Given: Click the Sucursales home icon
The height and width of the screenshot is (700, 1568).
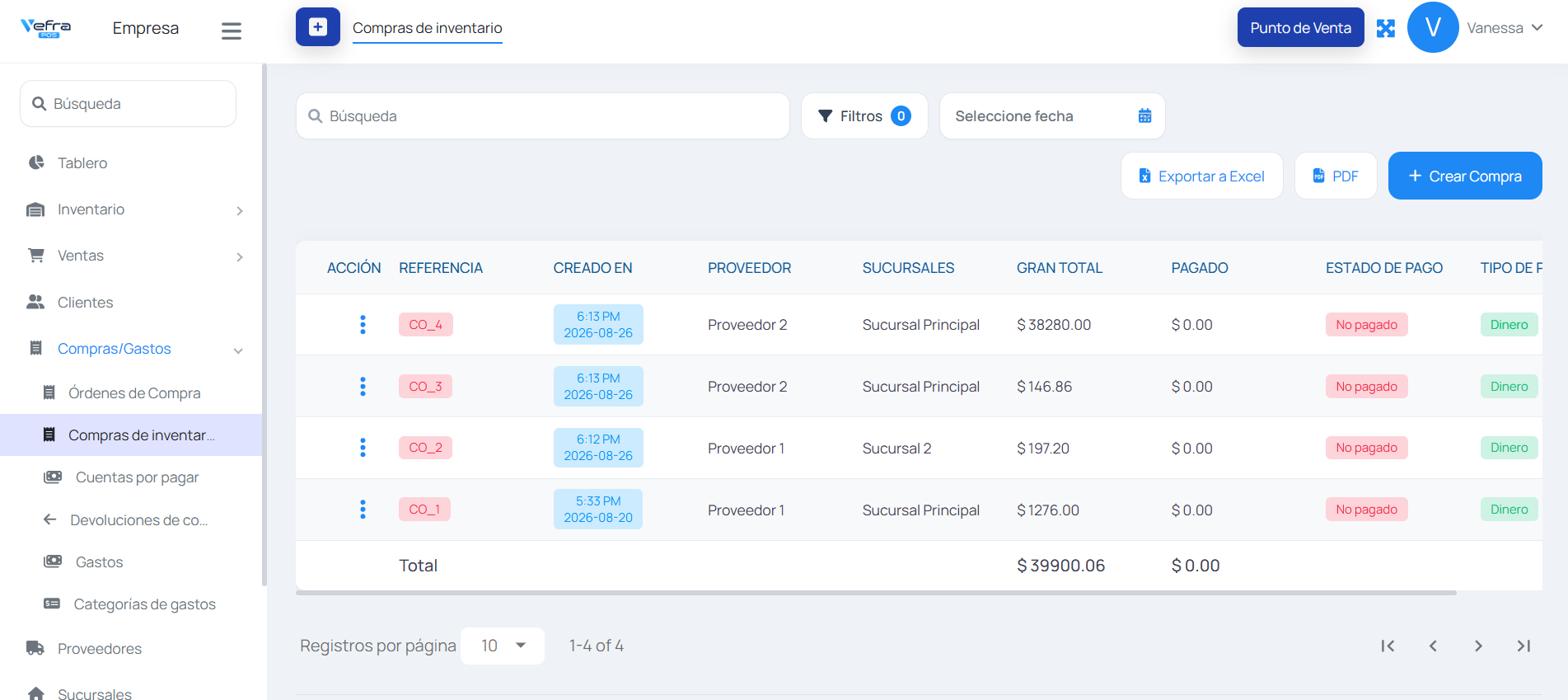Looking at the screenshot, I should 36,694.
